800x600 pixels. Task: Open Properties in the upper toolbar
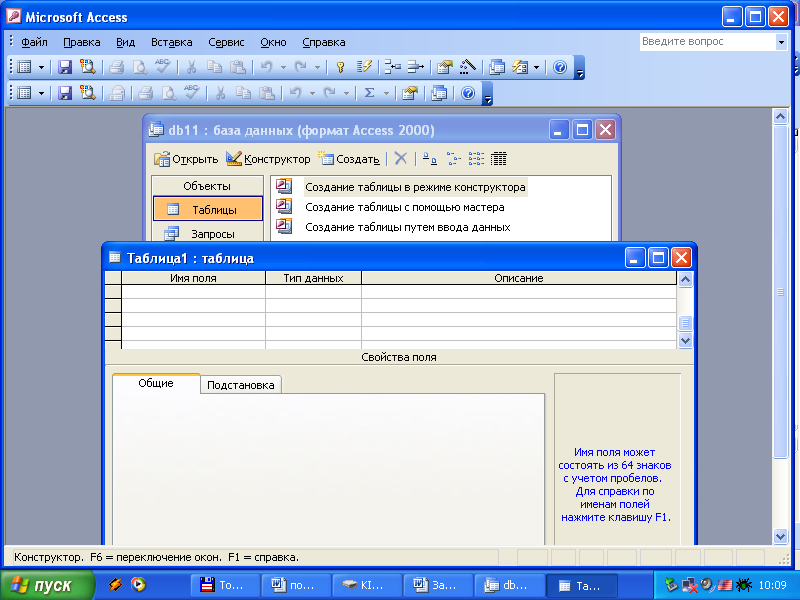pyautogui.click(x=444, y=67)
